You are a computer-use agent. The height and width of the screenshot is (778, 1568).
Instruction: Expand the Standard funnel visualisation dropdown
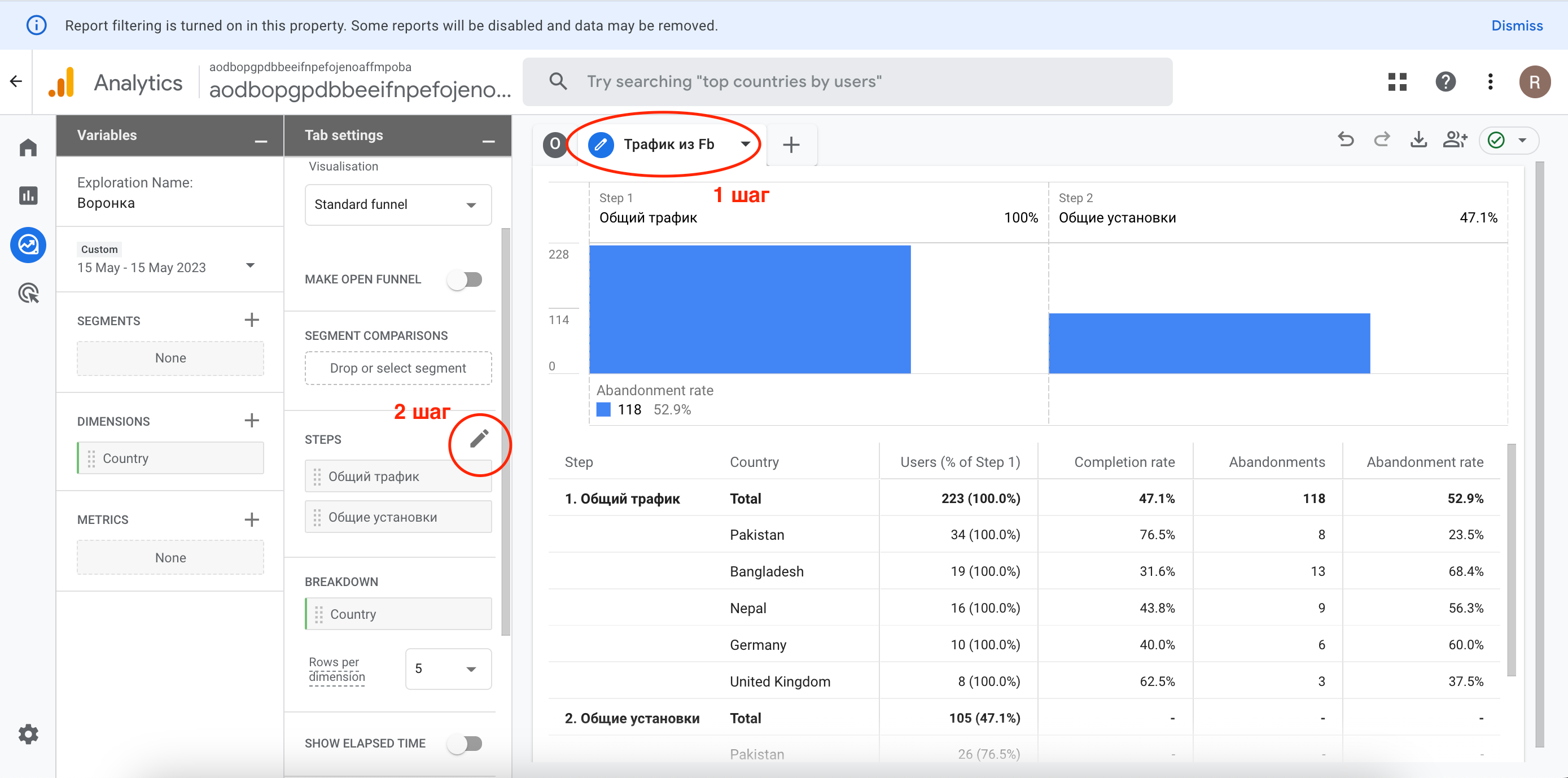pyautogui.click(x=398, y=204)
